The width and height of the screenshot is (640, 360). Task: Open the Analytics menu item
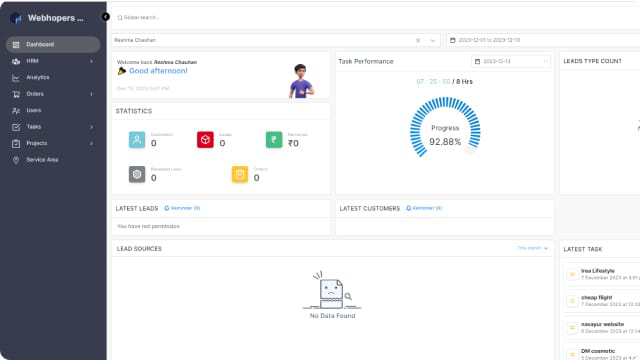coord(53,78)
